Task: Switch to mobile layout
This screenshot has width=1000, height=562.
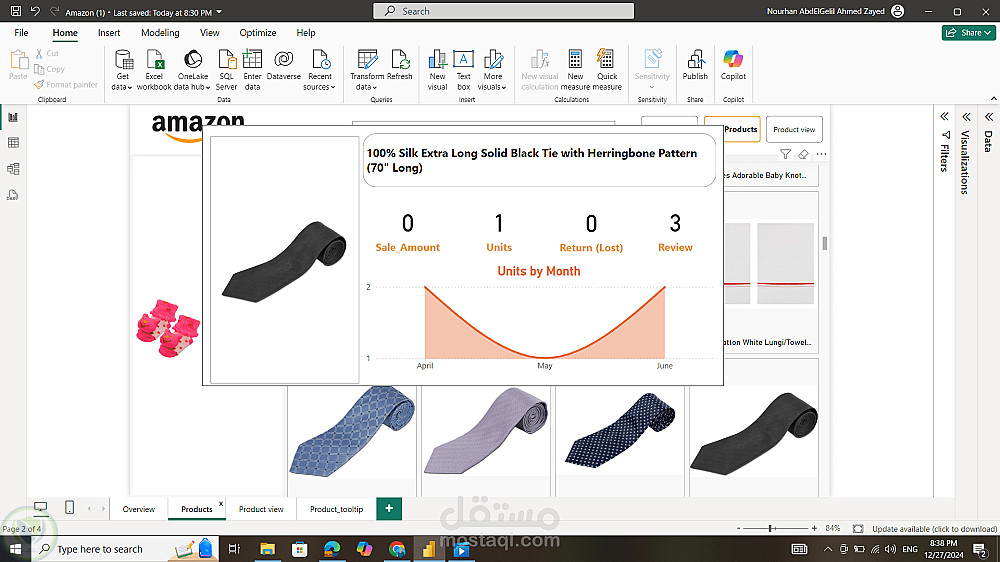Action: pyautogui.click(x=70, y=508)
